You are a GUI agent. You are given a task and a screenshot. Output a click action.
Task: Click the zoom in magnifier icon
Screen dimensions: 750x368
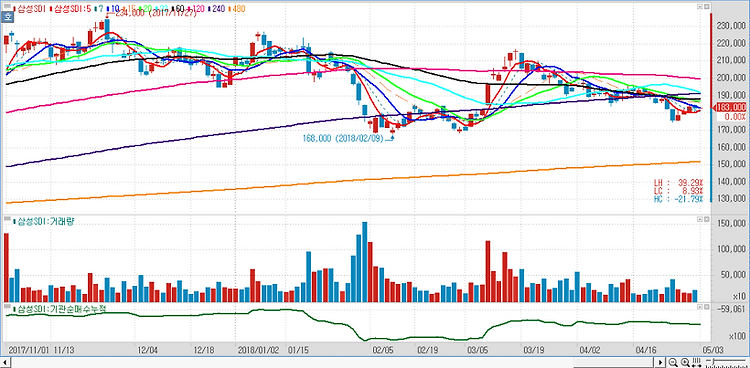point(685,362)
